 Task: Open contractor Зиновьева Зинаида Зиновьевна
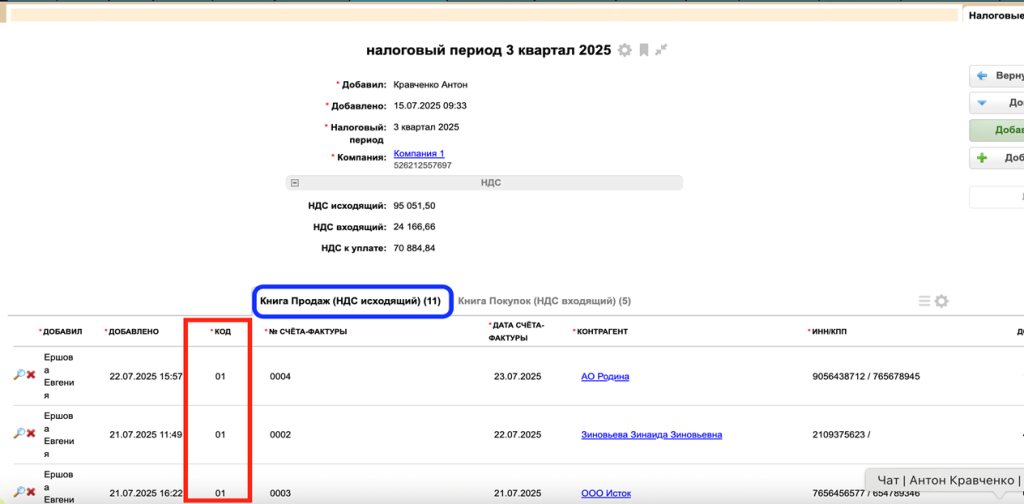(x=651, y=435)
